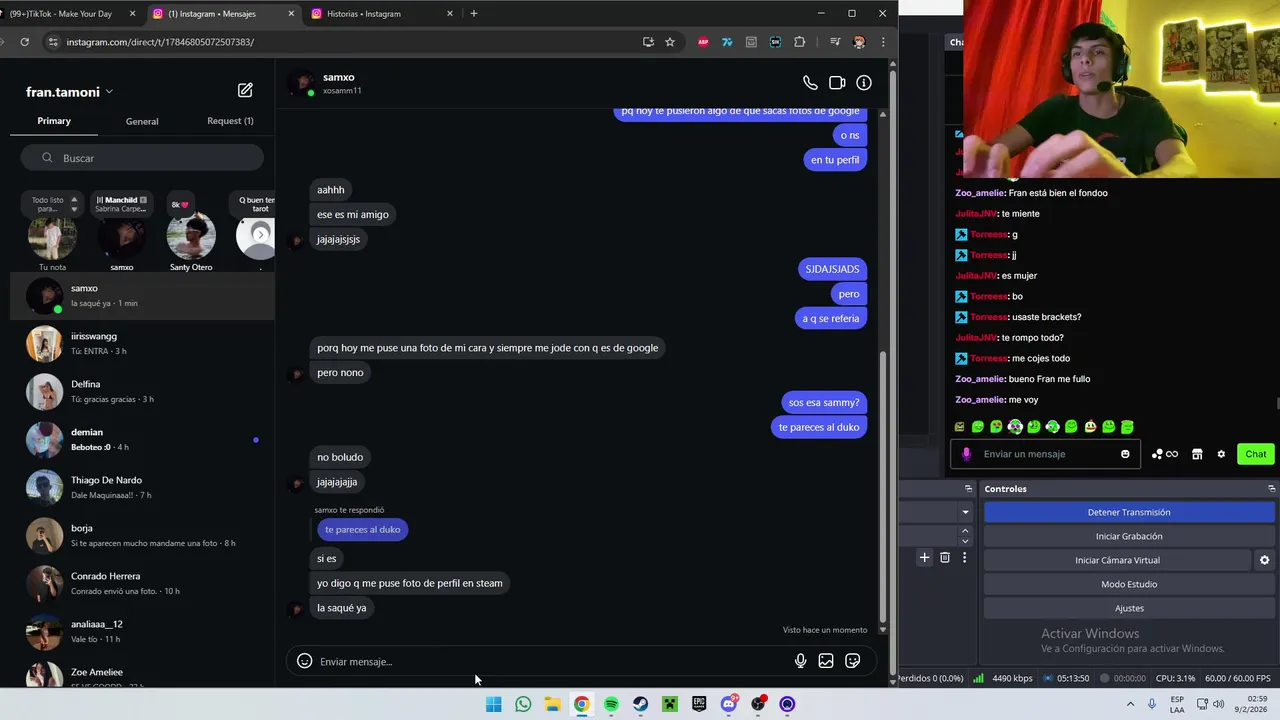The image size is (1280, 720).
Task: Compose a new Instagram message
Action: click(245, 90)
